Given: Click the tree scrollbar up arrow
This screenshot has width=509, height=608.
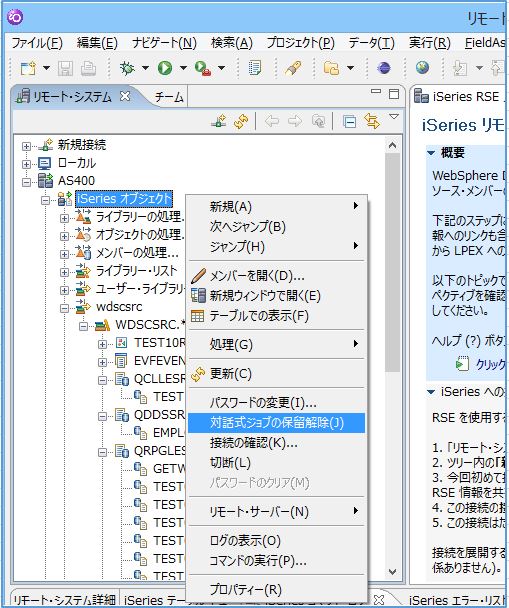Looking at the screenshot, I should point(392,145).
